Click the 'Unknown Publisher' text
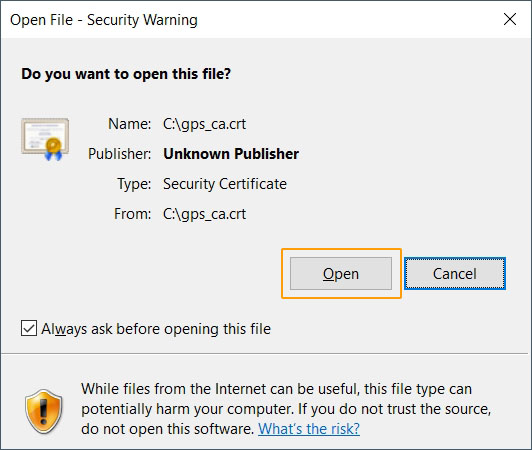Screen dimensions: 532x450 click(x=231, y=154)
